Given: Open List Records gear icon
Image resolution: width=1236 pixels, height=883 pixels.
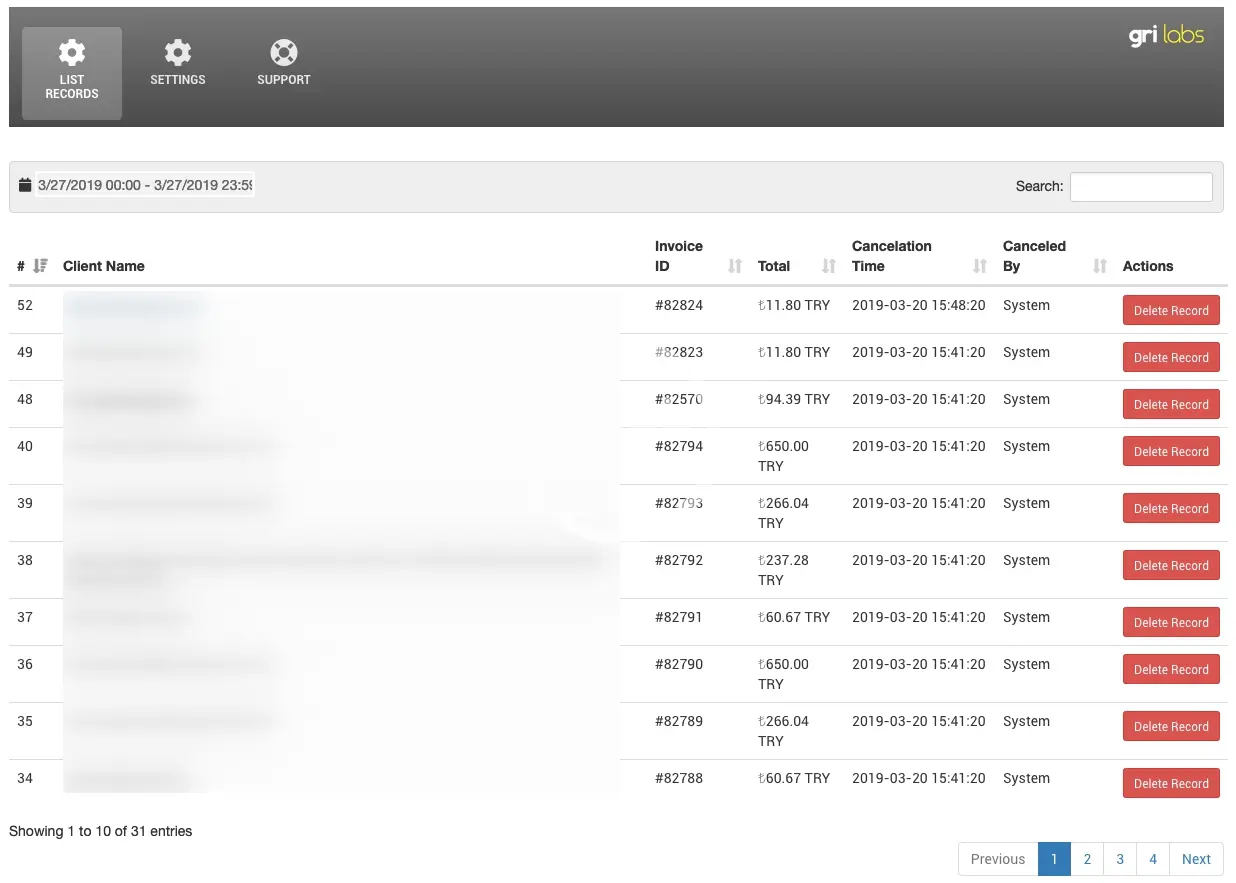Looking at the screenshot, I should click(x=72, y=53).
